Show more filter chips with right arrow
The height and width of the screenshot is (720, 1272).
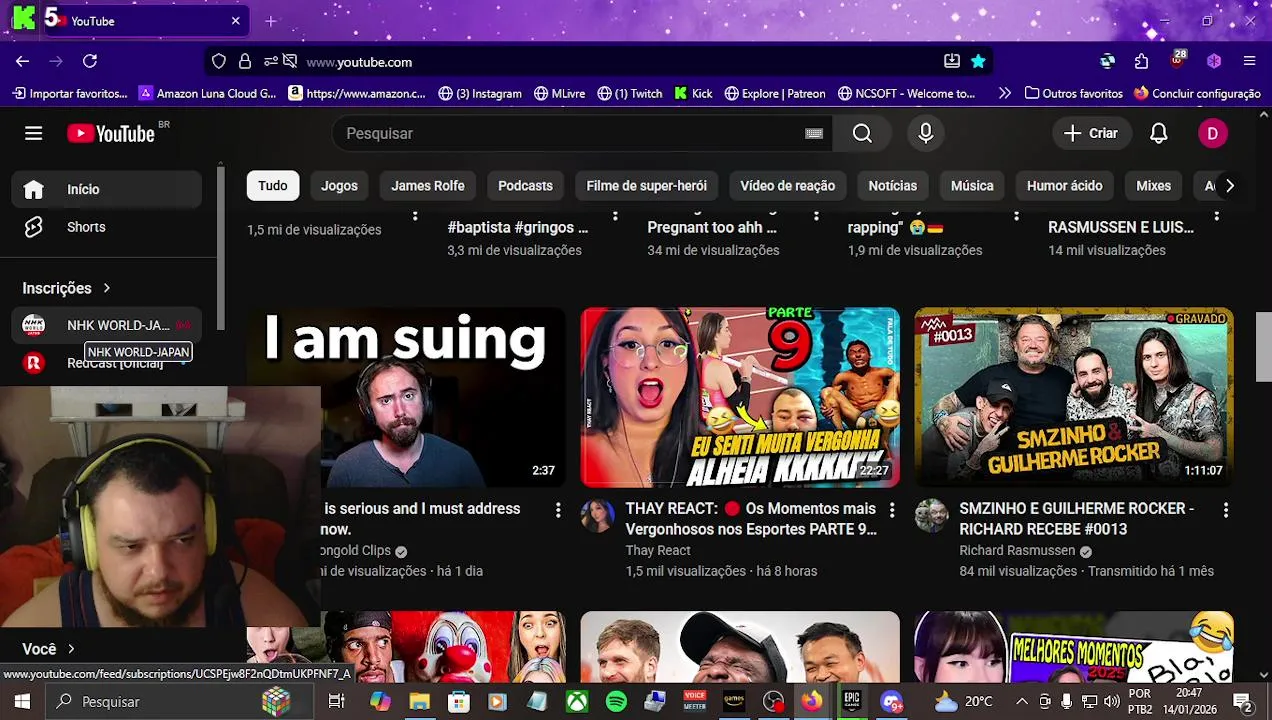tap(1229, 186)
